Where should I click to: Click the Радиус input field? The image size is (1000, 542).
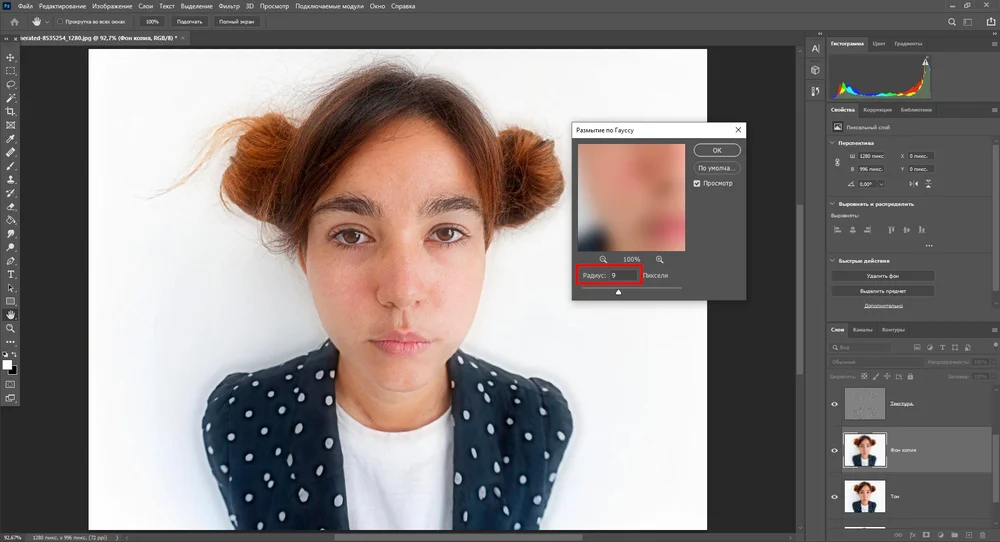pos(623,275)
